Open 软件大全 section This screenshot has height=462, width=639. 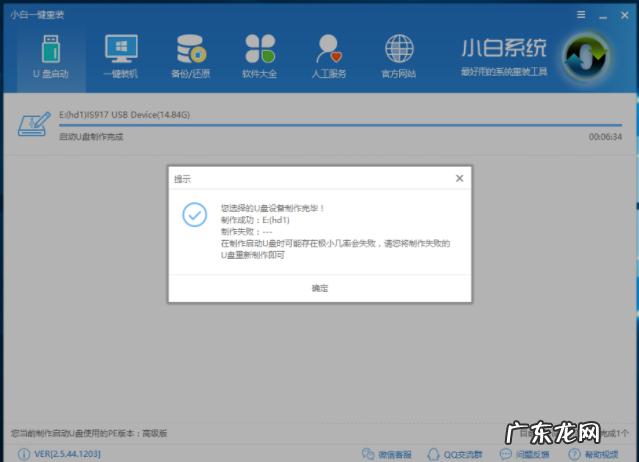pyautogui.click(x=260, y=58)
